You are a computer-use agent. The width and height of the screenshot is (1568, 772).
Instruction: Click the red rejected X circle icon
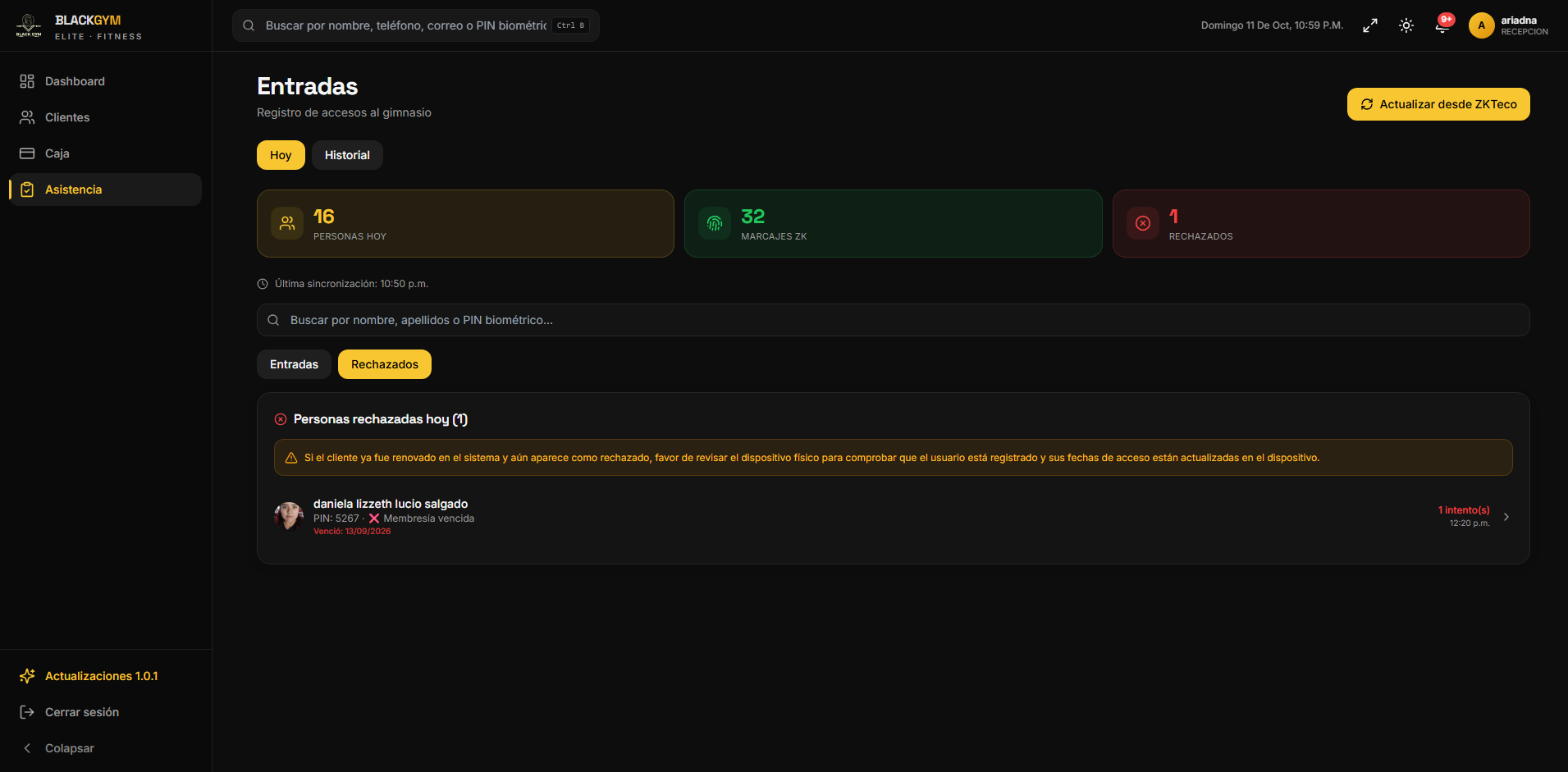tap(1143, 223)
